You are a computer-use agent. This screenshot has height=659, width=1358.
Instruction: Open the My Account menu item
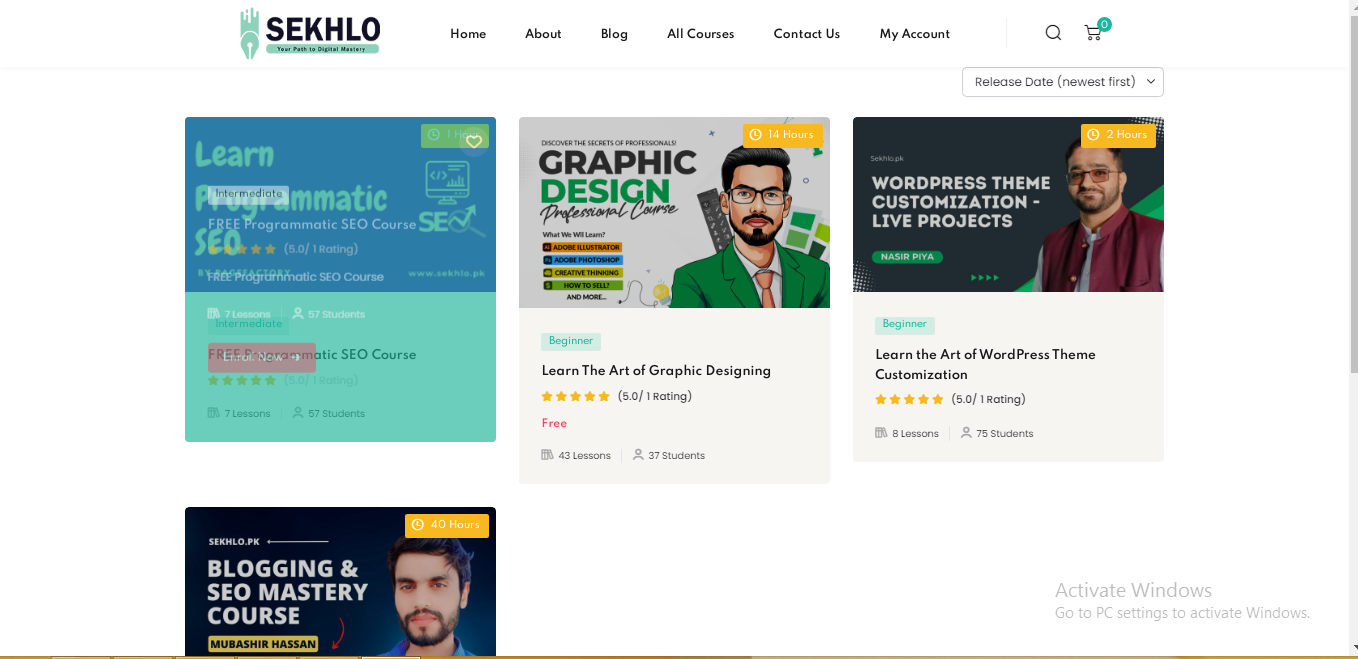(914, 34)
